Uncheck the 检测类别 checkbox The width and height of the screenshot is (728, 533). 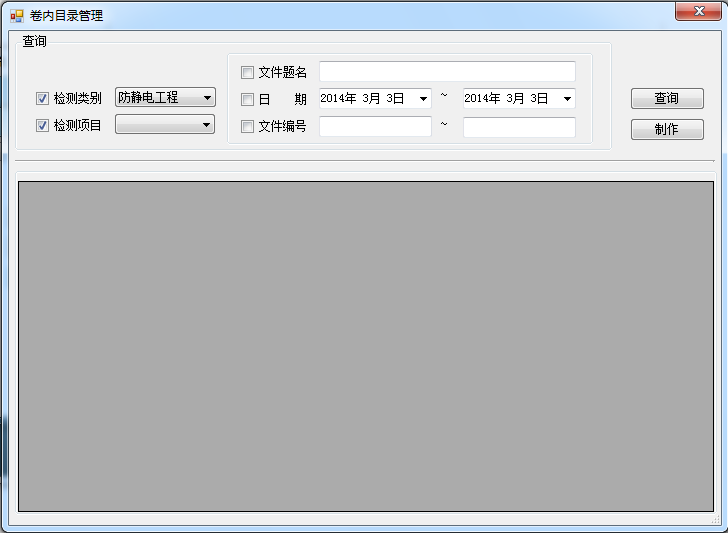point(43,99)
